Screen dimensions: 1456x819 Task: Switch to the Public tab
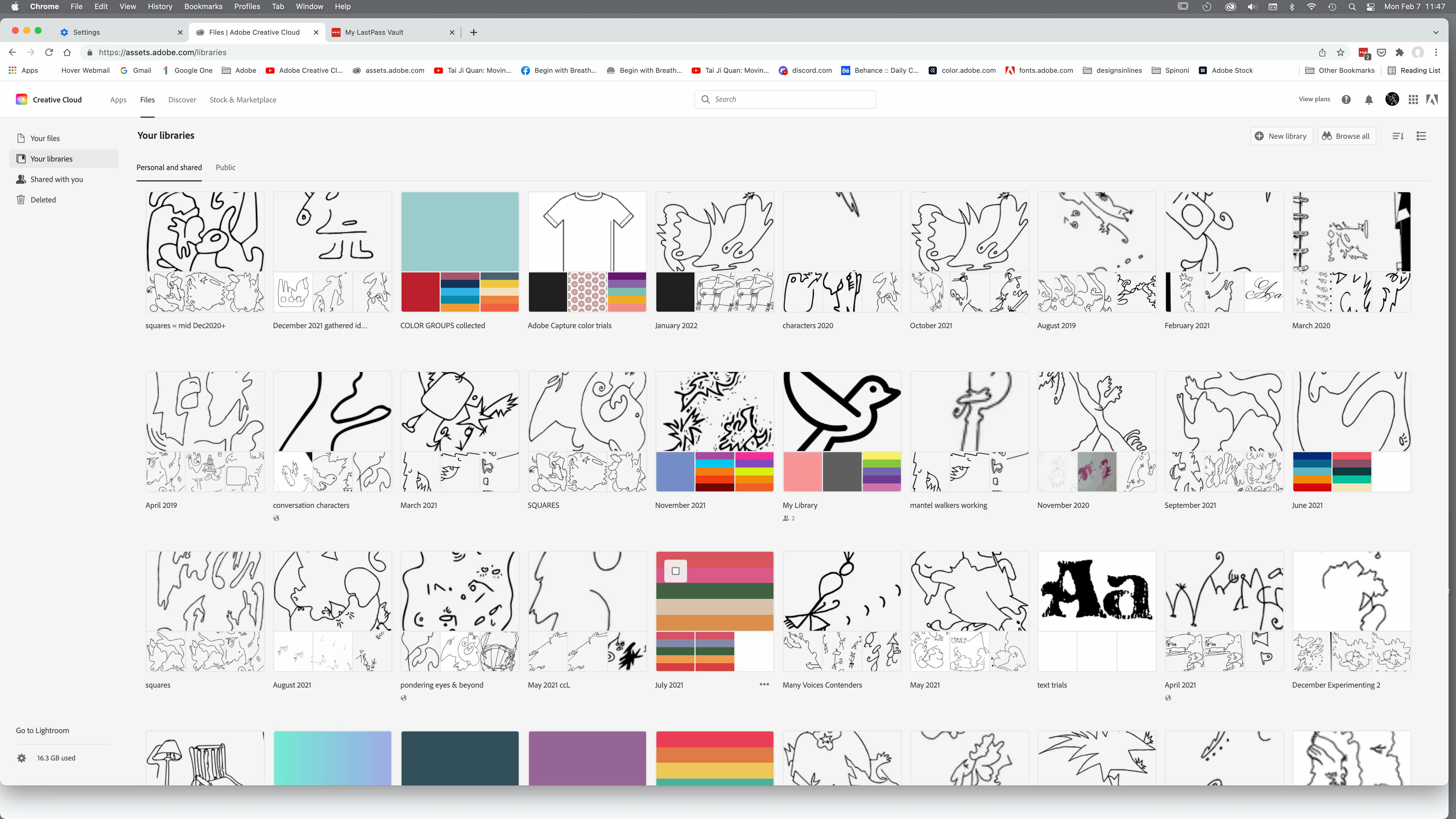[x=226, y=167]
